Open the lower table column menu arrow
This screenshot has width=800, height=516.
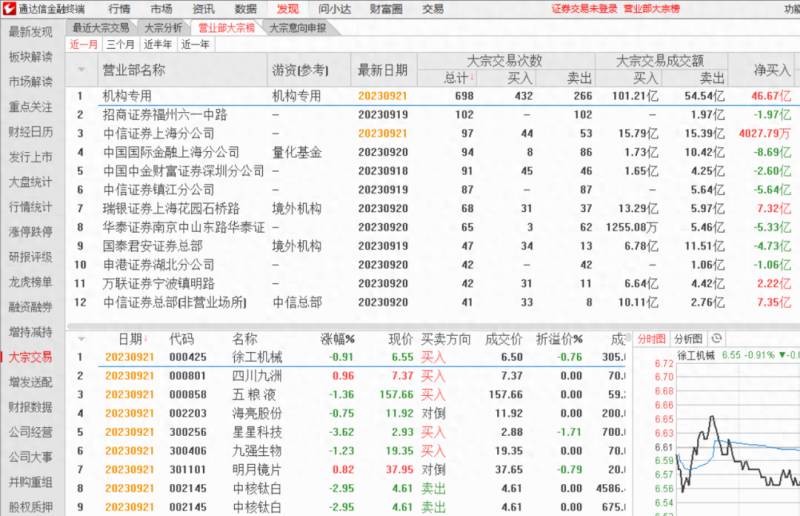[81, 339]
